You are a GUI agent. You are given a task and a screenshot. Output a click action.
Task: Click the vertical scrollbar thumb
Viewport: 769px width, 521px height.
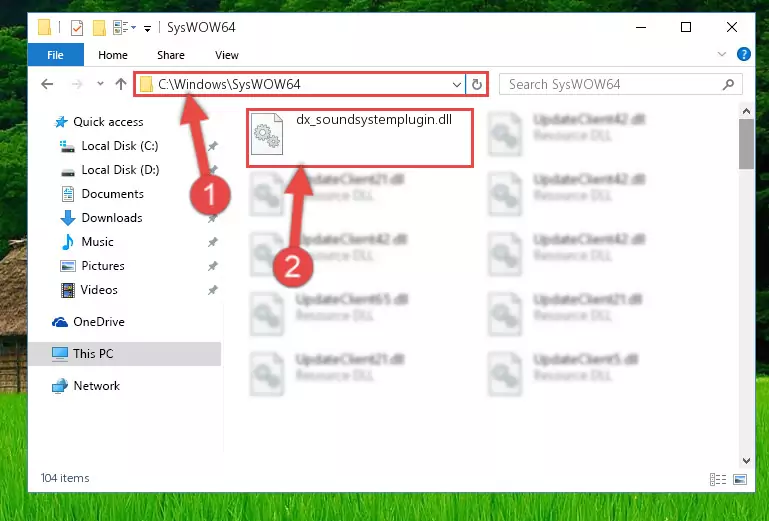tap(746, 144)
